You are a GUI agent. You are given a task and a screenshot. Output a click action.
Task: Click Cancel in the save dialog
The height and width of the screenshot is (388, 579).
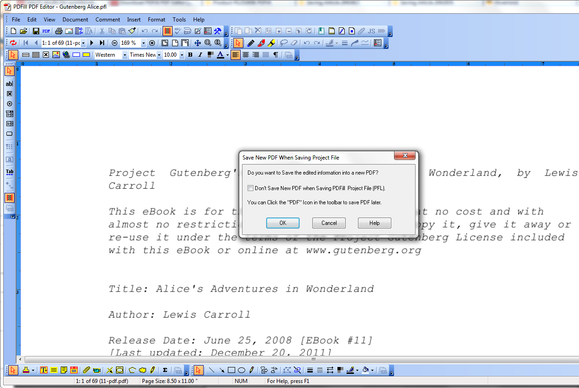pos(329,223)
